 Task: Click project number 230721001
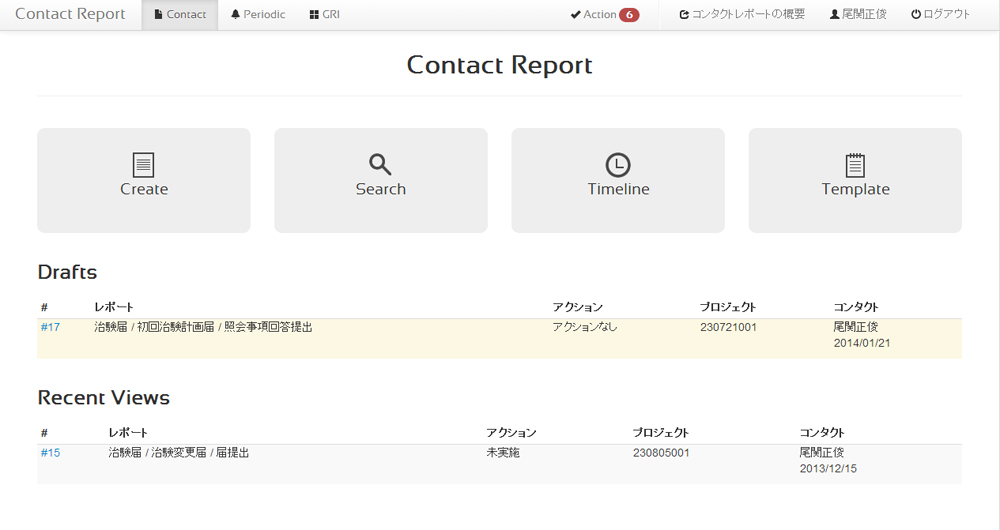pyautogui.click(x=728, y=327)
